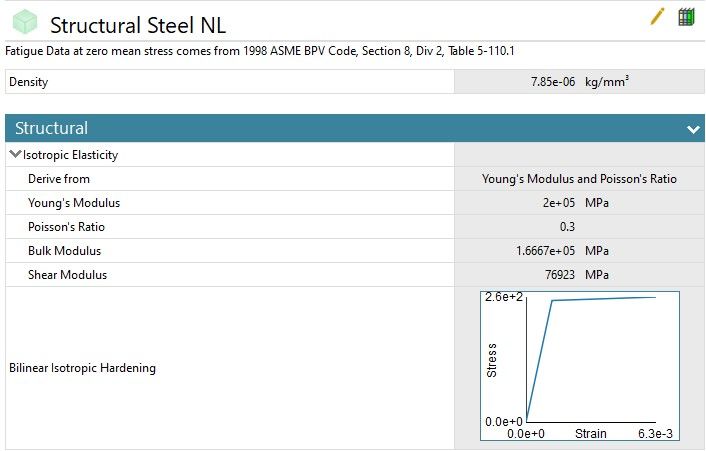Select the Structural section header
The width and height of the screenshot is (706, 451).
tap(51, 128)
